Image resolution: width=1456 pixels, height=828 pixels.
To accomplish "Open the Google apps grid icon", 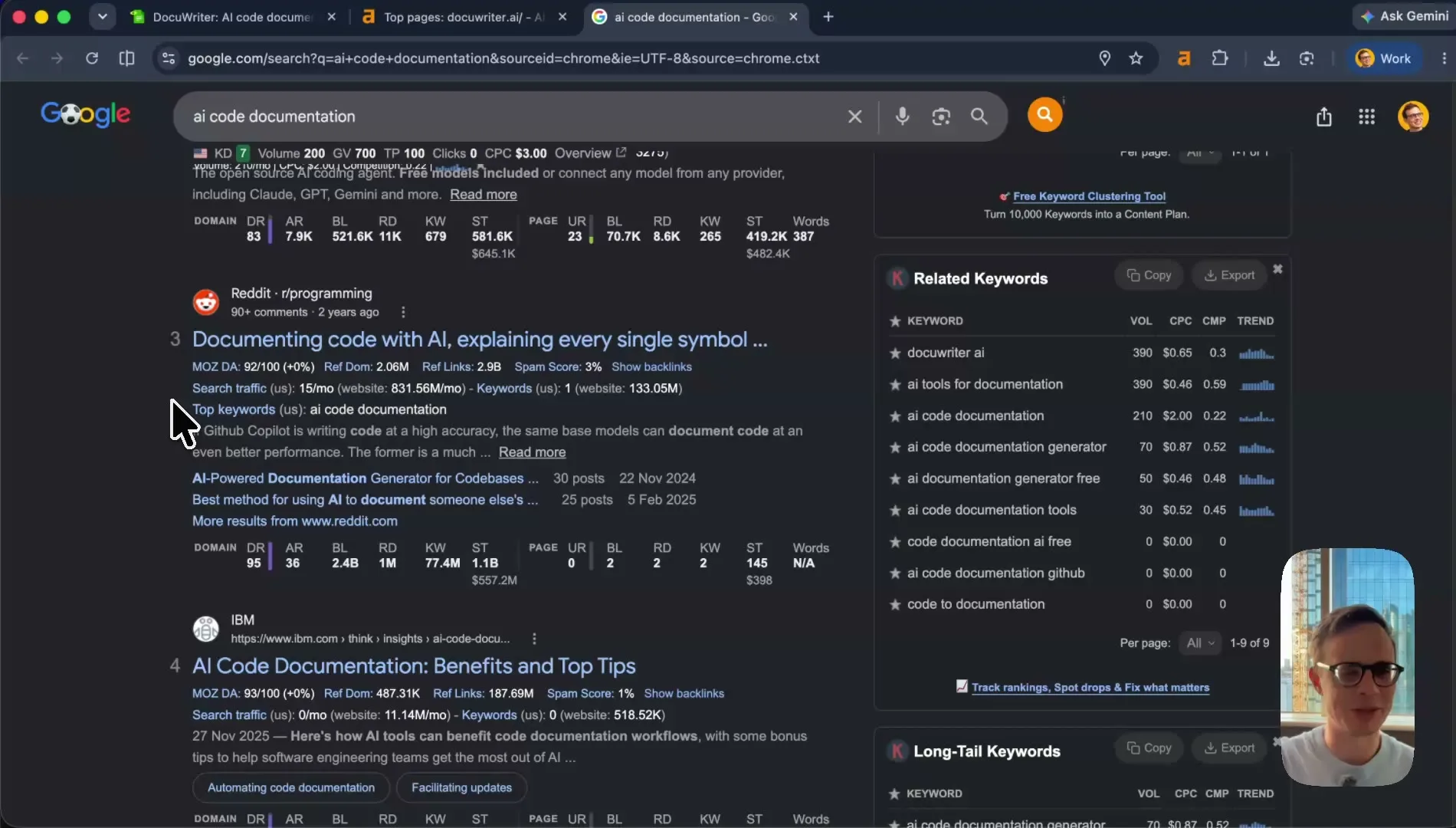I will click(x=1366, y=117).
